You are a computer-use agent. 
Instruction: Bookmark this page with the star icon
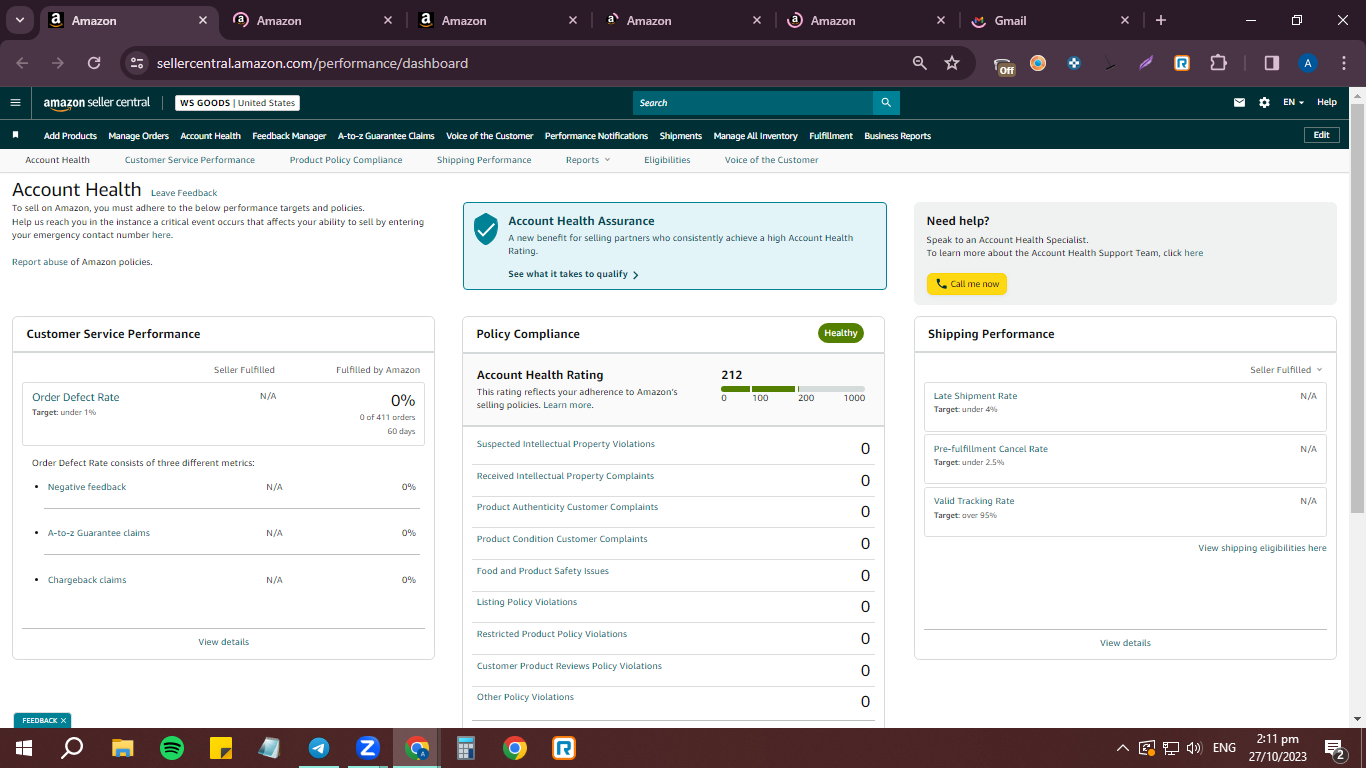pos(952,63)
